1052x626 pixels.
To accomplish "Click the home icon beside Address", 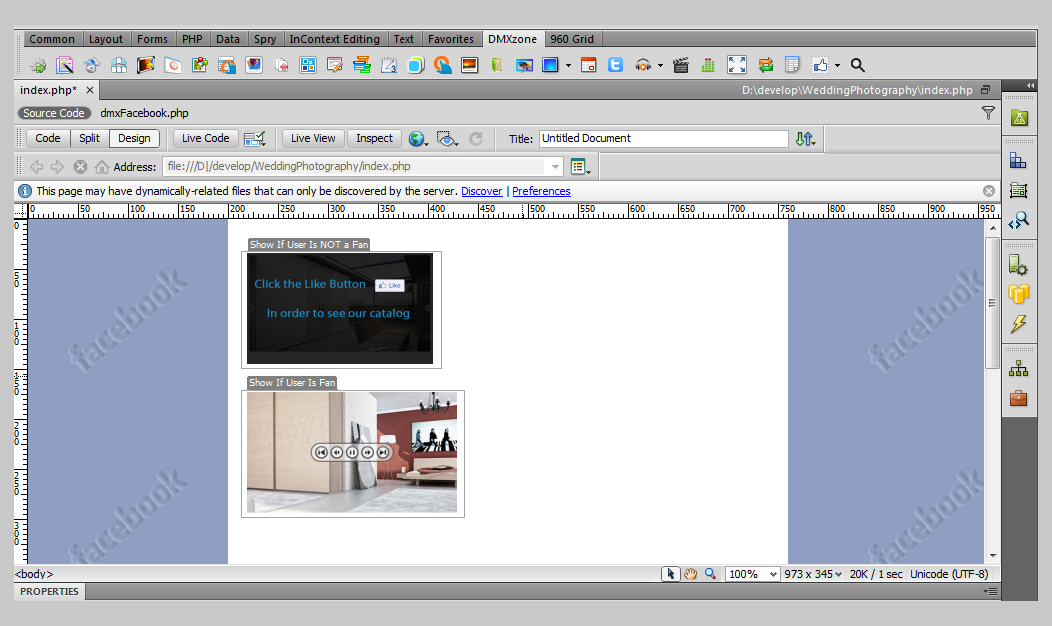I will 101,166.
